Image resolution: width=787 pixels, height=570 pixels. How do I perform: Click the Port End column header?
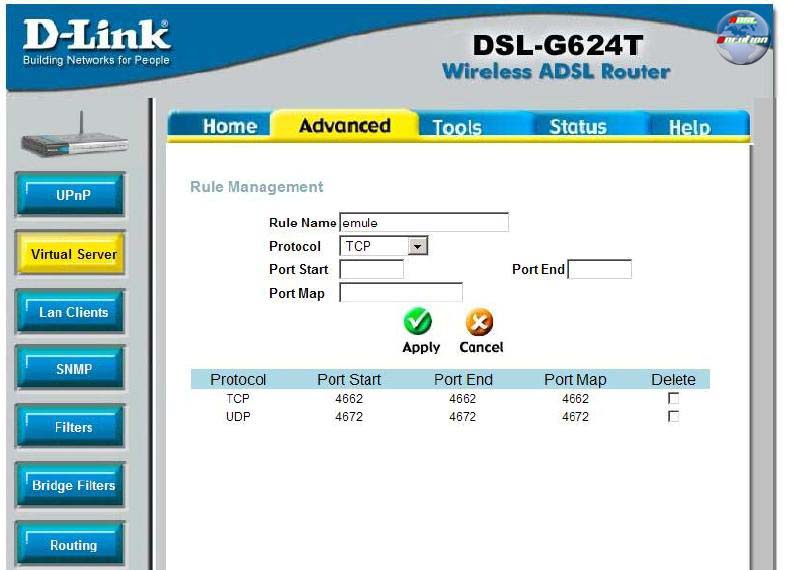[463, 379]
